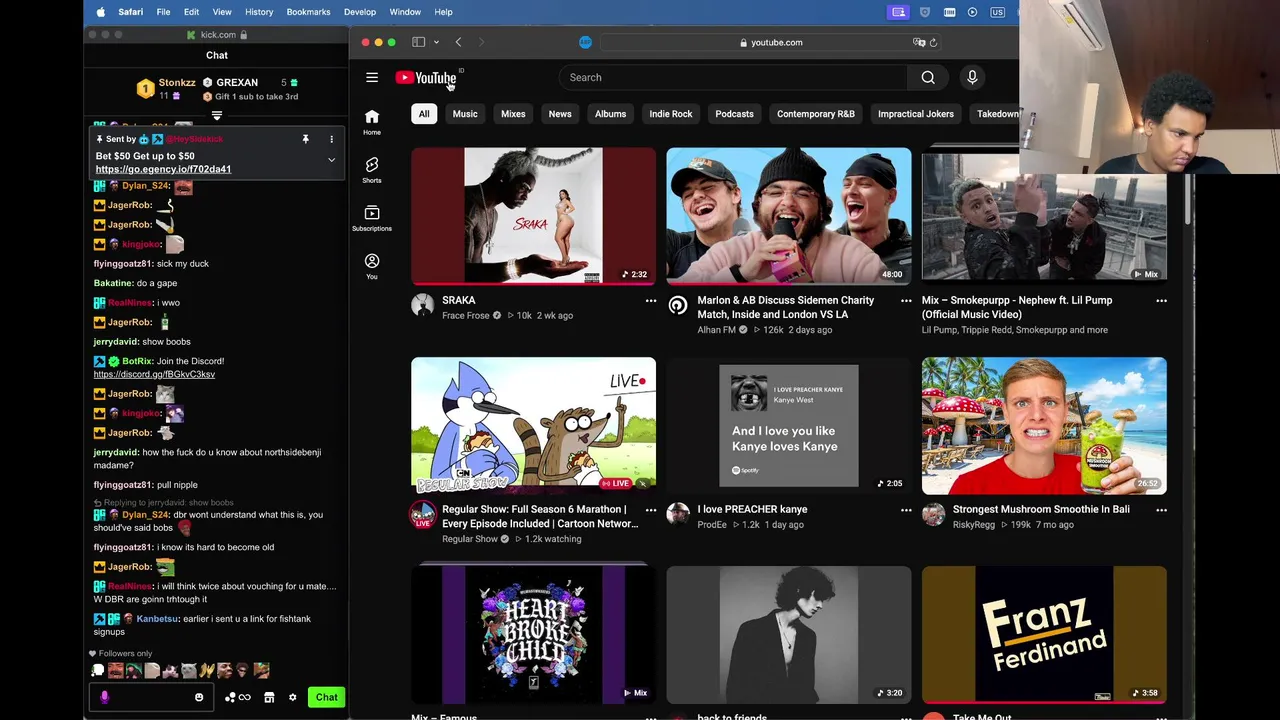Click the YouTube search magnifier button
Screen dimensions: 1280x720
[928, 77]
